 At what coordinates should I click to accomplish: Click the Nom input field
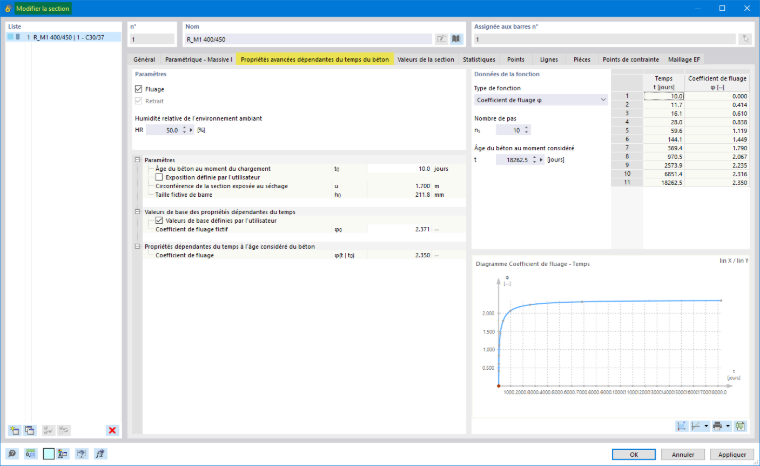point(308,39)
